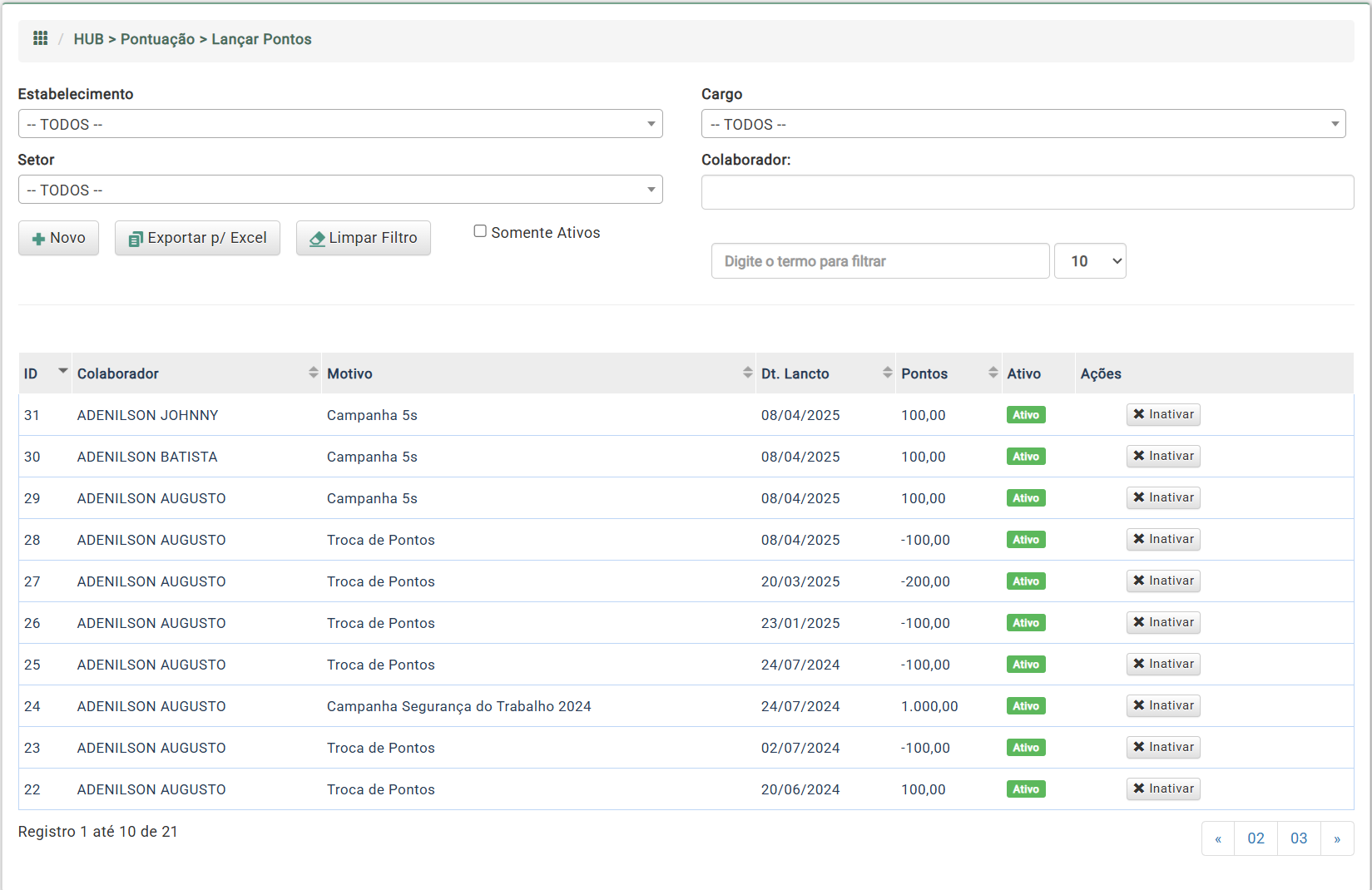
Task: Focus the Colaborador input field
Action: click(x=1028, y=192)
